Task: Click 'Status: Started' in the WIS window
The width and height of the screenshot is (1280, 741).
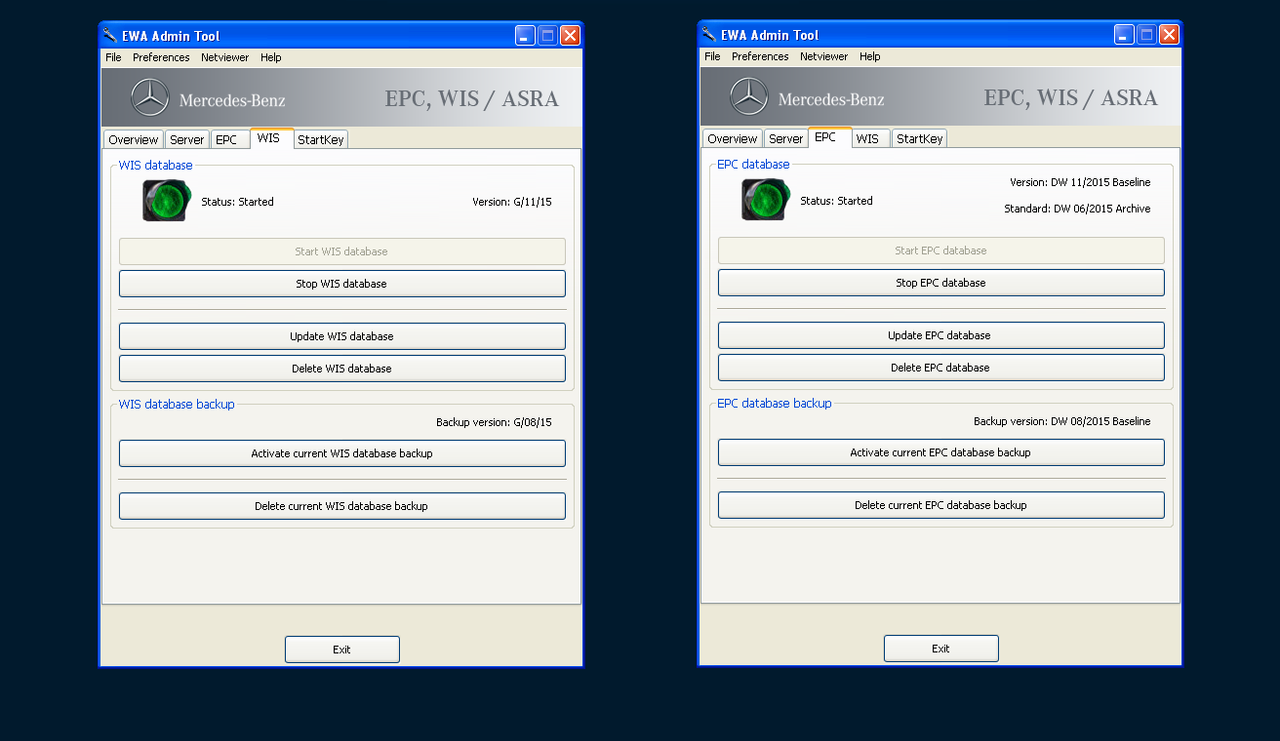Action: [x=237, y=202]
